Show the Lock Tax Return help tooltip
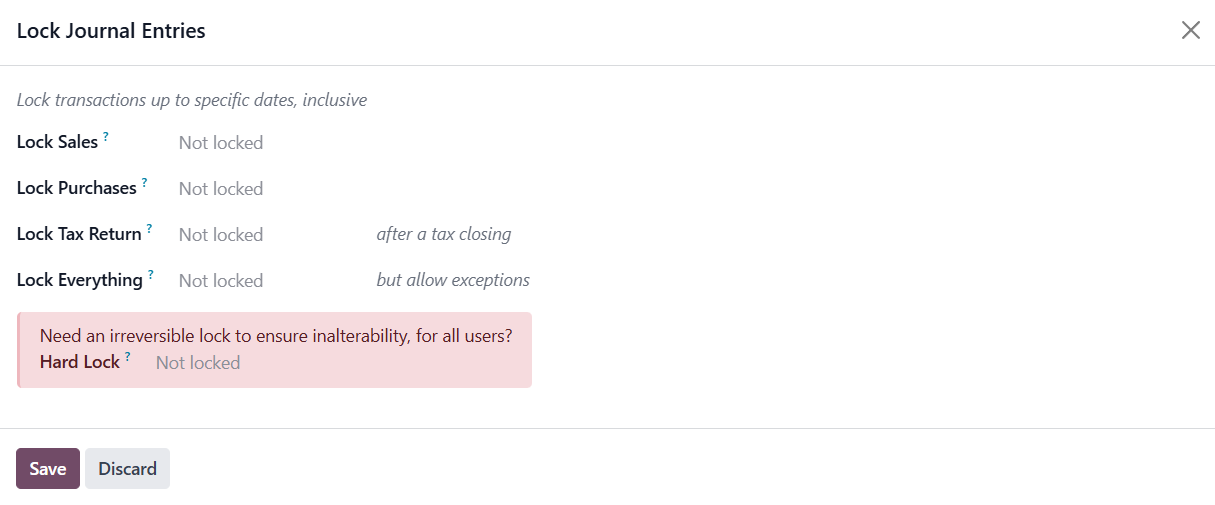The image size is (1215, 505). coord(149,229)
